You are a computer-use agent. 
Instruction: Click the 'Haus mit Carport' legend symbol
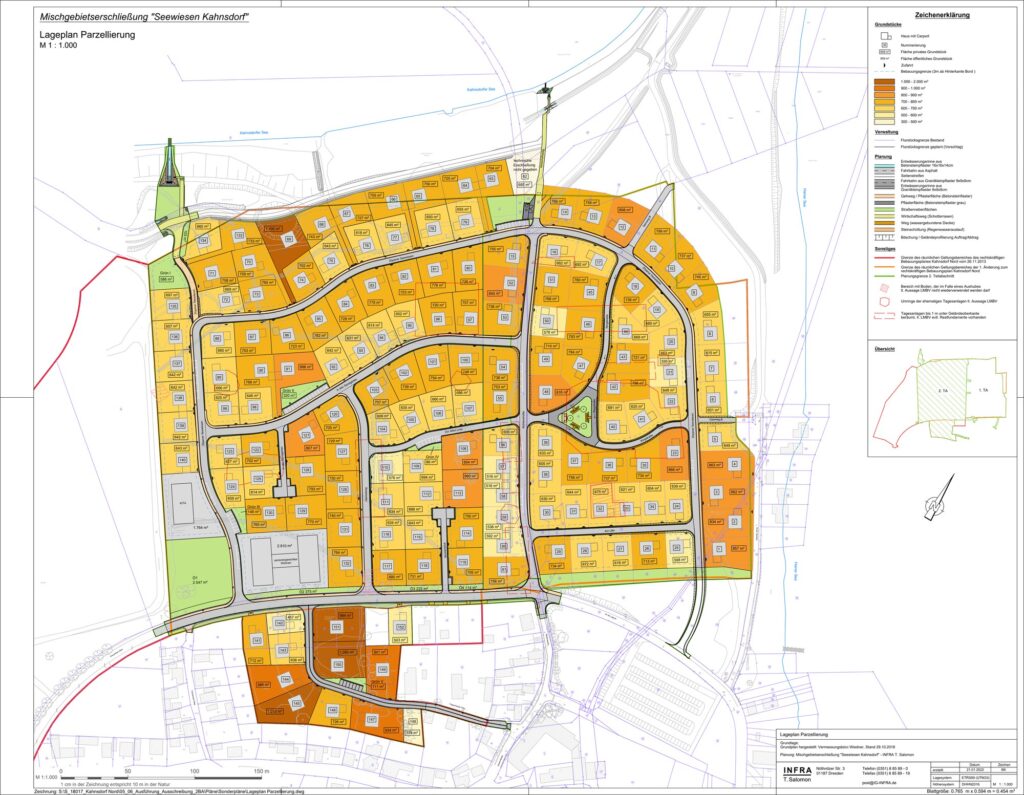(884, 37)
